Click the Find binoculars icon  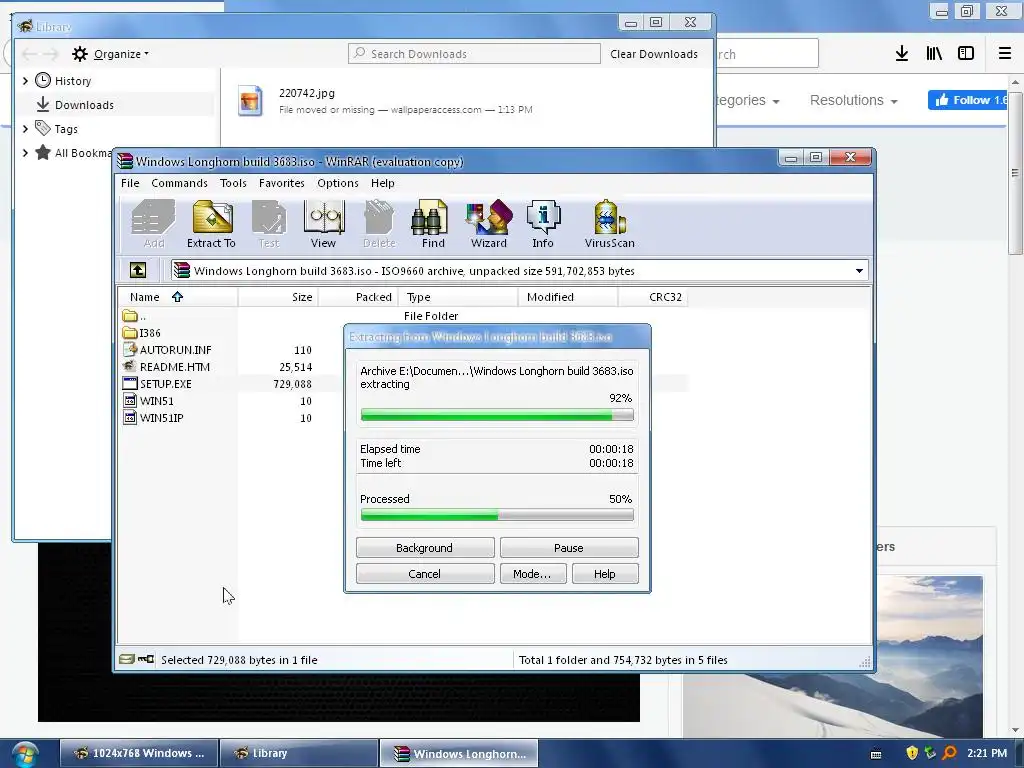coord(432,224)
